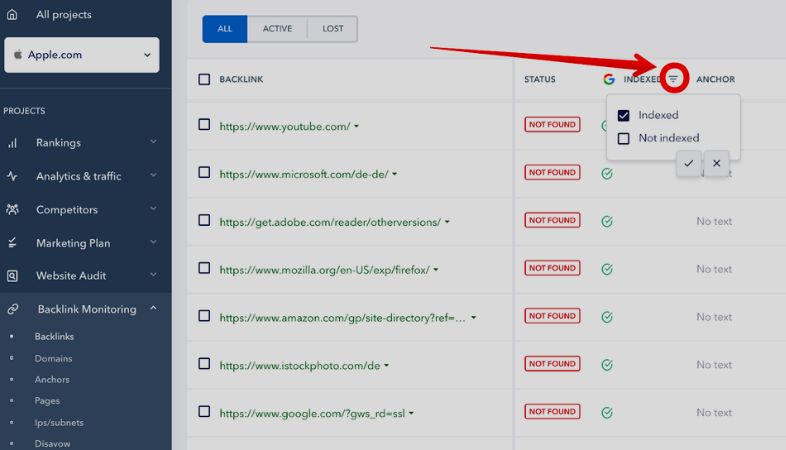Open the https://www.youtube.com/ backlink
Screen dimensions: 786x450
tap(285, 126)
